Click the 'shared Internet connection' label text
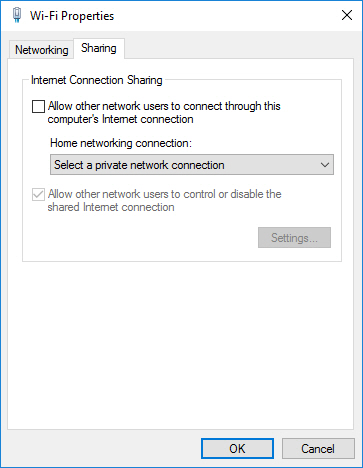Viewport: 363px width, 468px height. pyautogui.click(x=111, y=207)
